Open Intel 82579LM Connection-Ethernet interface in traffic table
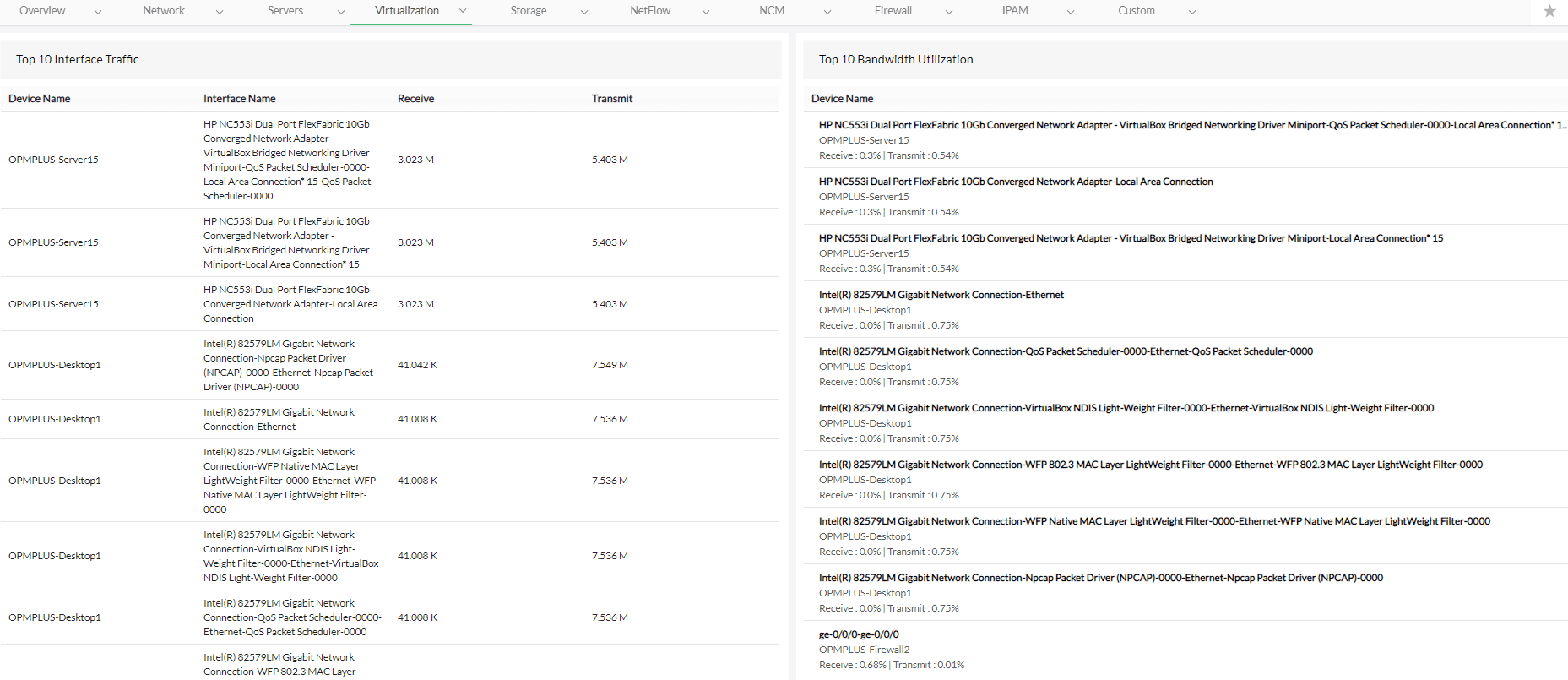 tap(279, 419)
